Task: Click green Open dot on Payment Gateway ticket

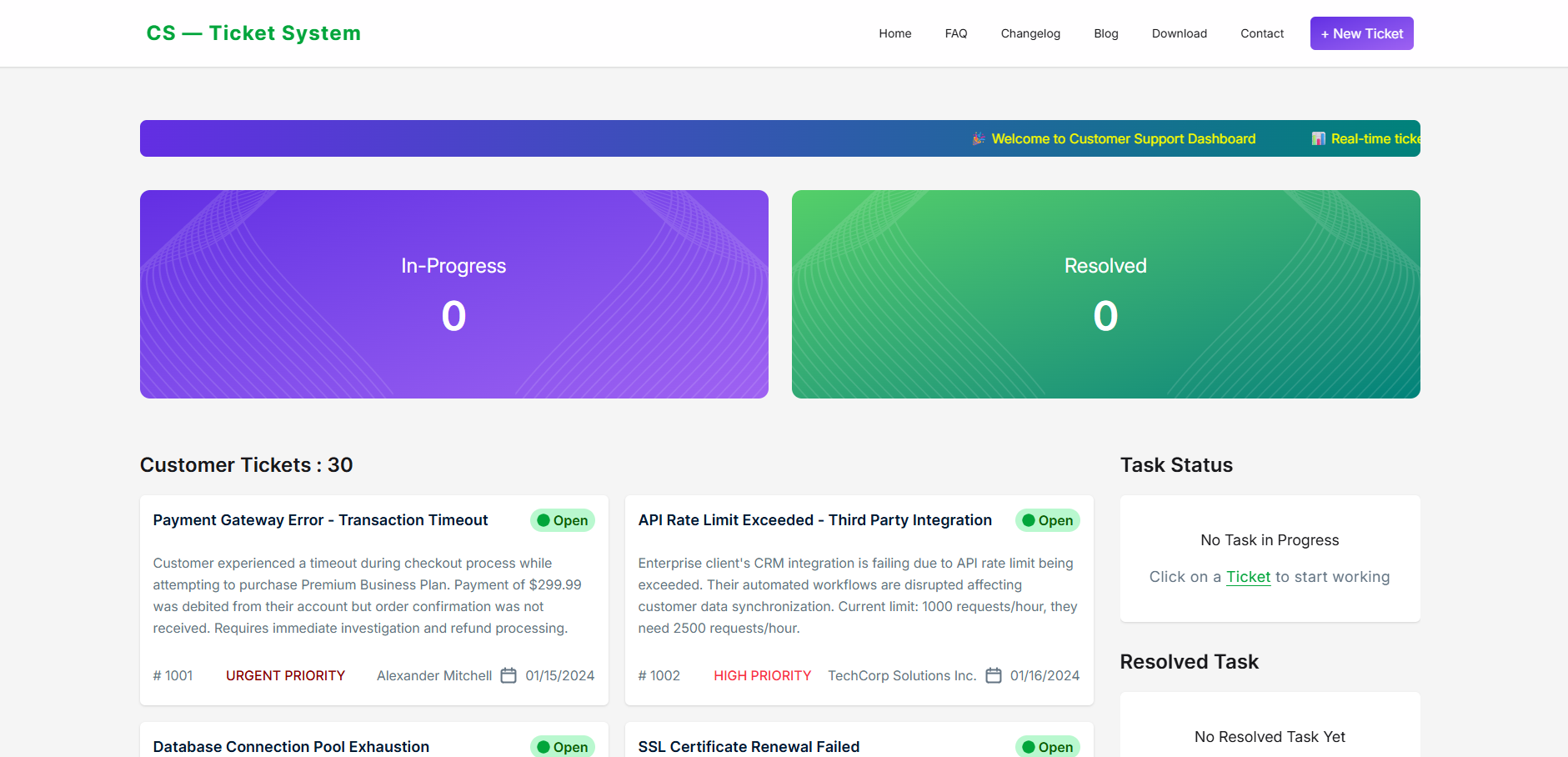Action: click(544, 520)
